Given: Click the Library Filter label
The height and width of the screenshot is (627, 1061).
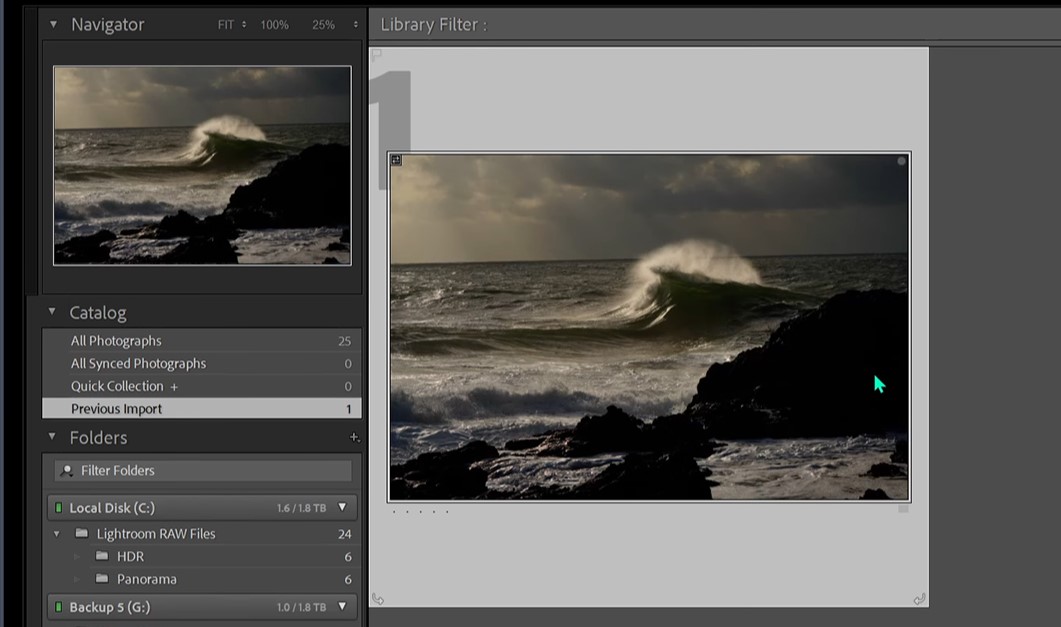Looking at the screenshot, I should [434, 25].
